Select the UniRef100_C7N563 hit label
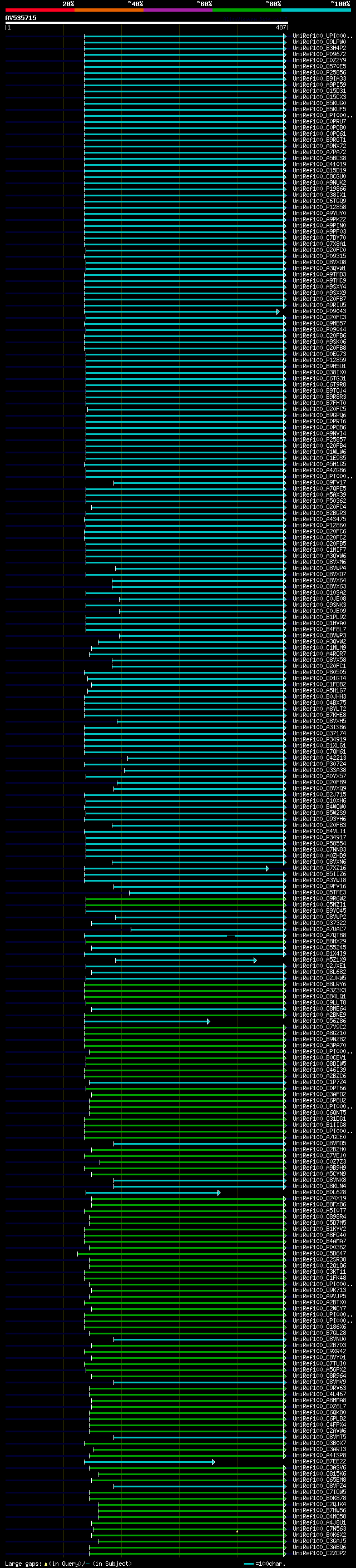The width and height of the screenshot is (356, 1568). click(319, 1529)
